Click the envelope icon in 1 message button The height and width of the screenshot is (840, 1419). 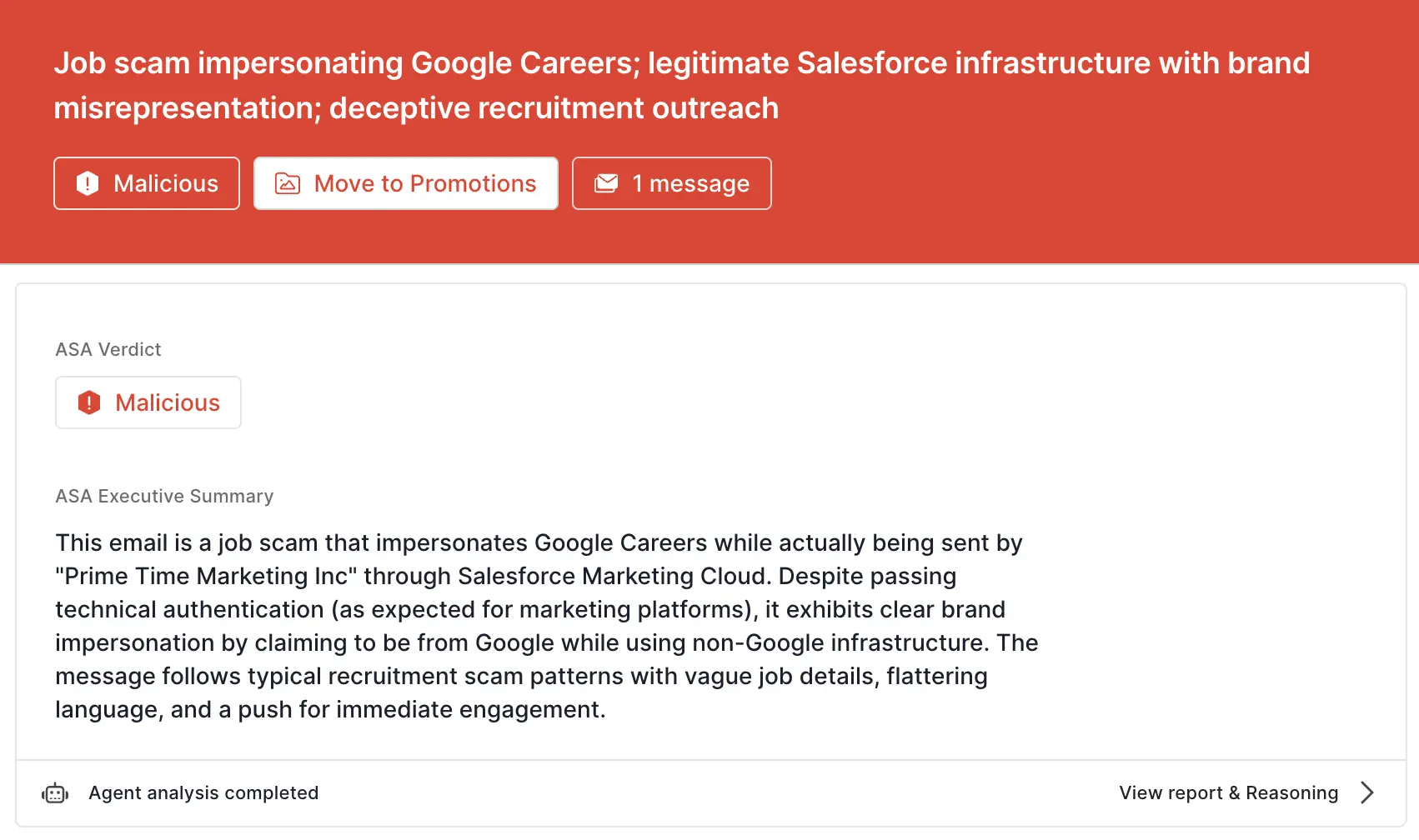point(606,183)
